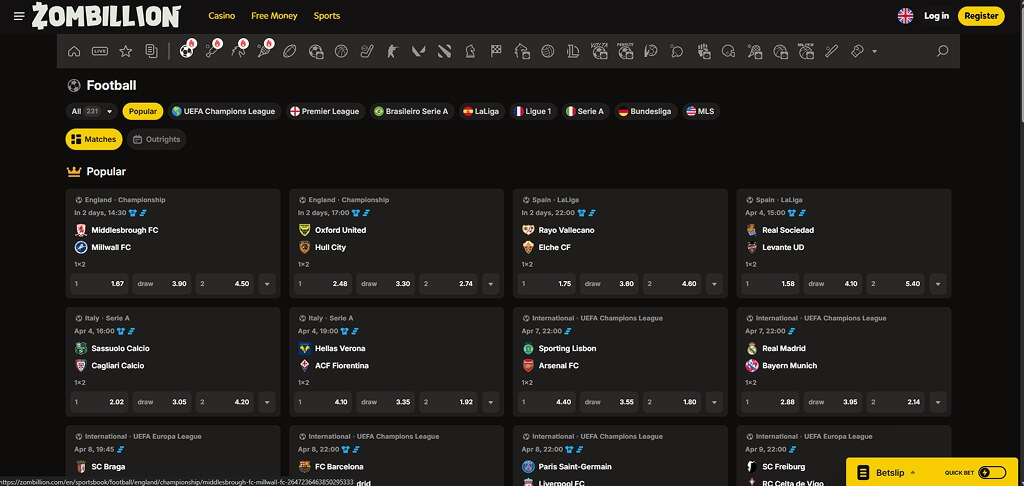Select the Valorant esports icon
The image size is (1024, 486).
(x=418, y=51)
